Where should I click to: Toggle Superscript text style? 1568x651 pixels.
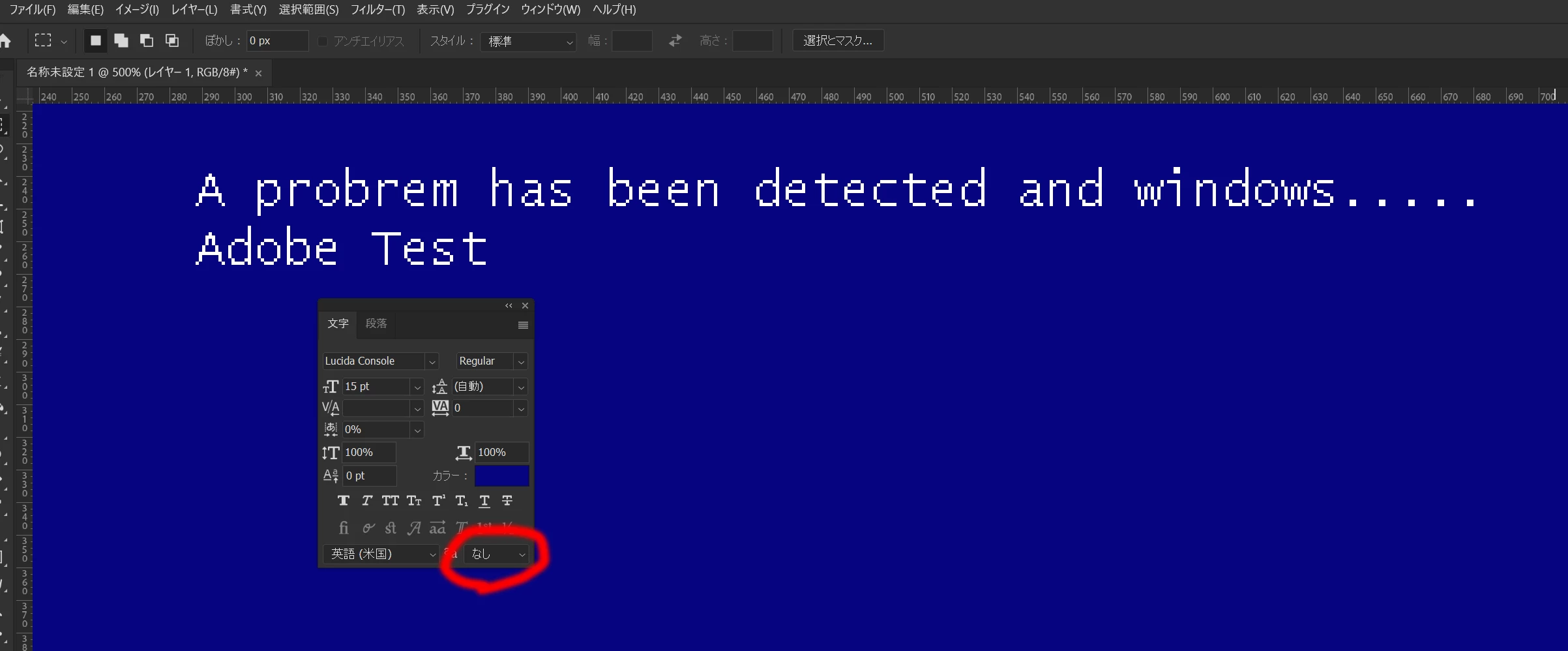(x=439, y=500)
